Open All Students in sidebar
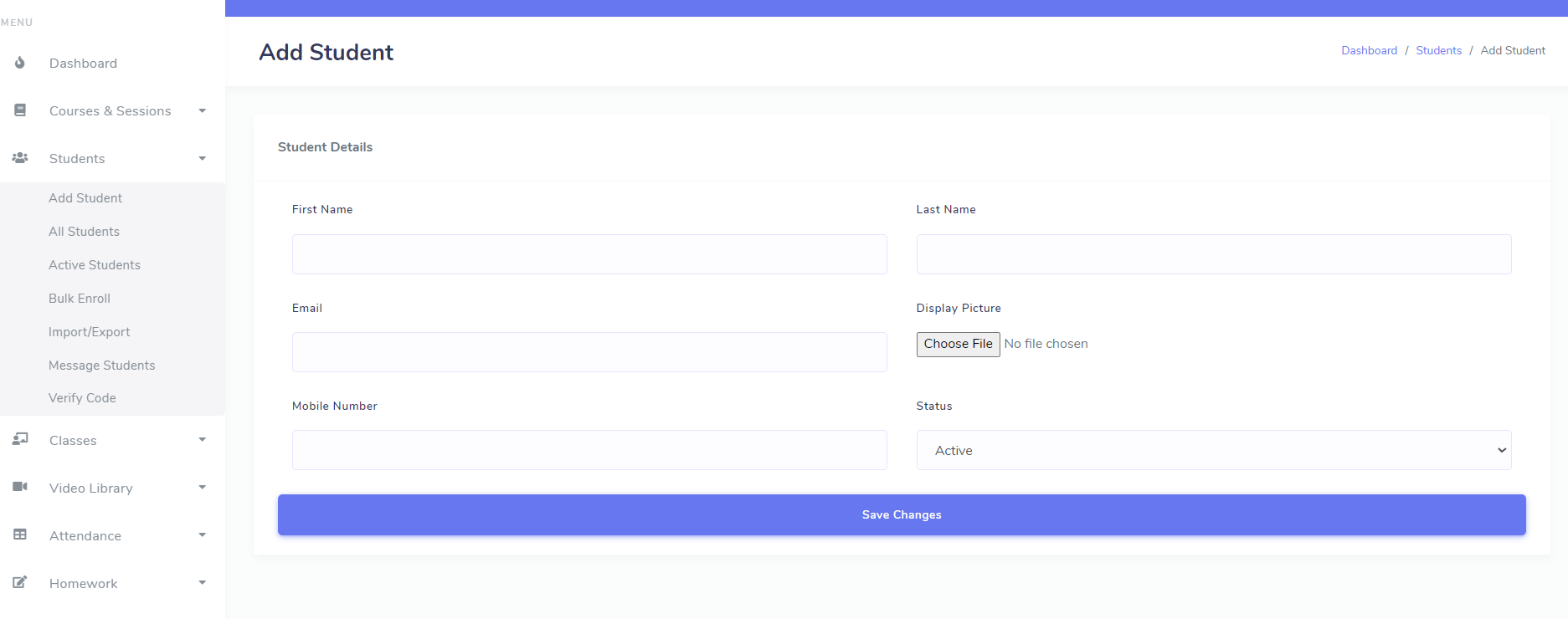Viewport: 1568px width, 619px height. 84,232
